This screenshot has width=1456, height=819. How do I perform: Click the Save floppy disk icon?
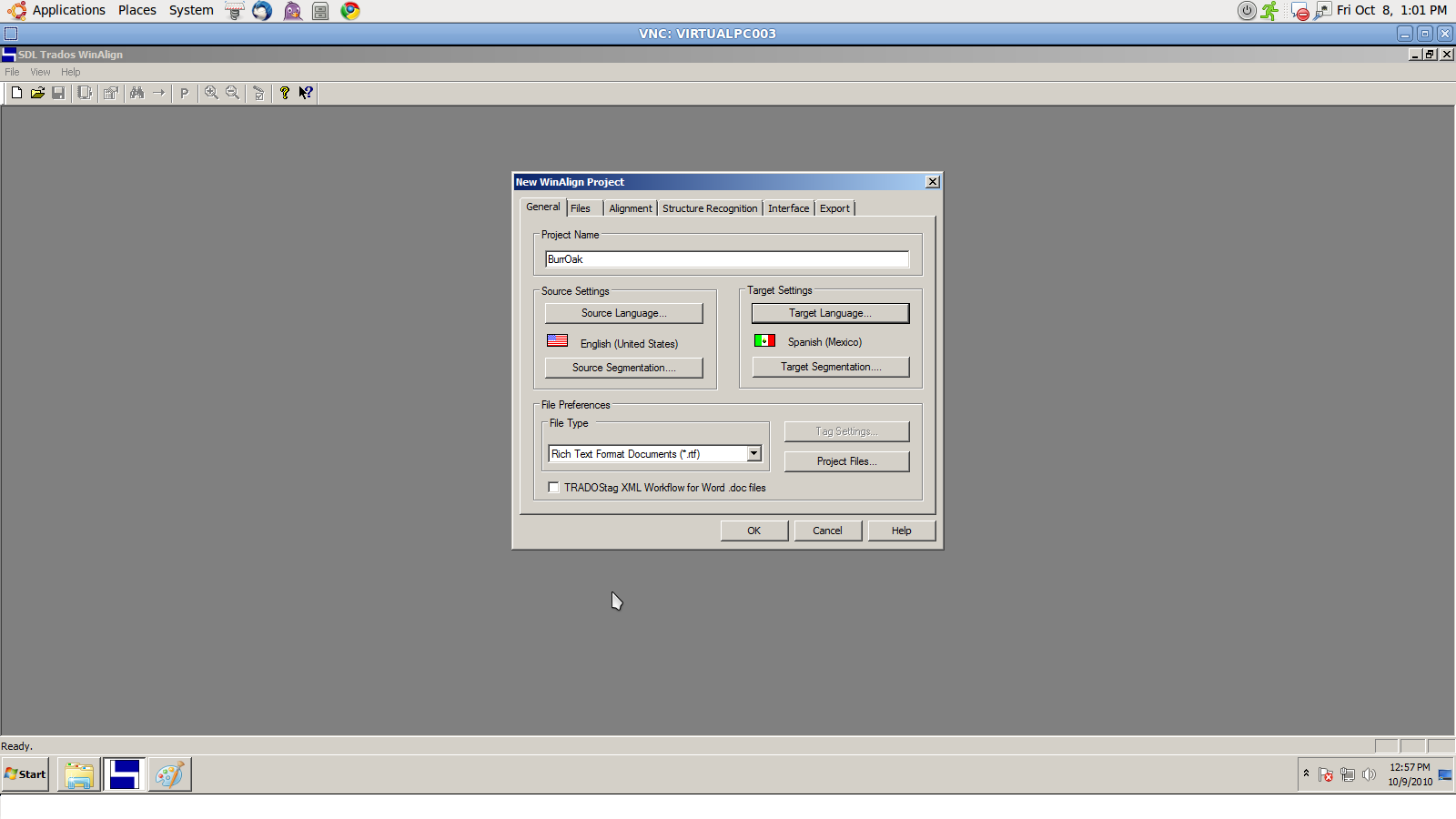[x=58, y=93]
